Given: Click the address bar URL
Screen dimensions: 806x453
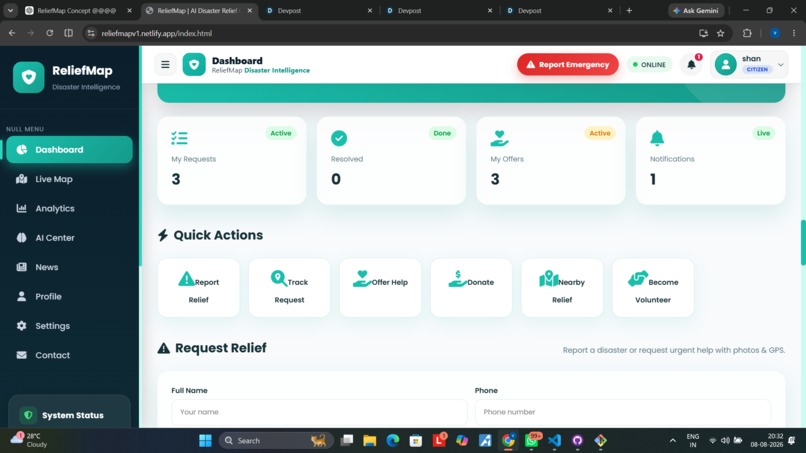Looking at the screenshot, I should (156, 33).
